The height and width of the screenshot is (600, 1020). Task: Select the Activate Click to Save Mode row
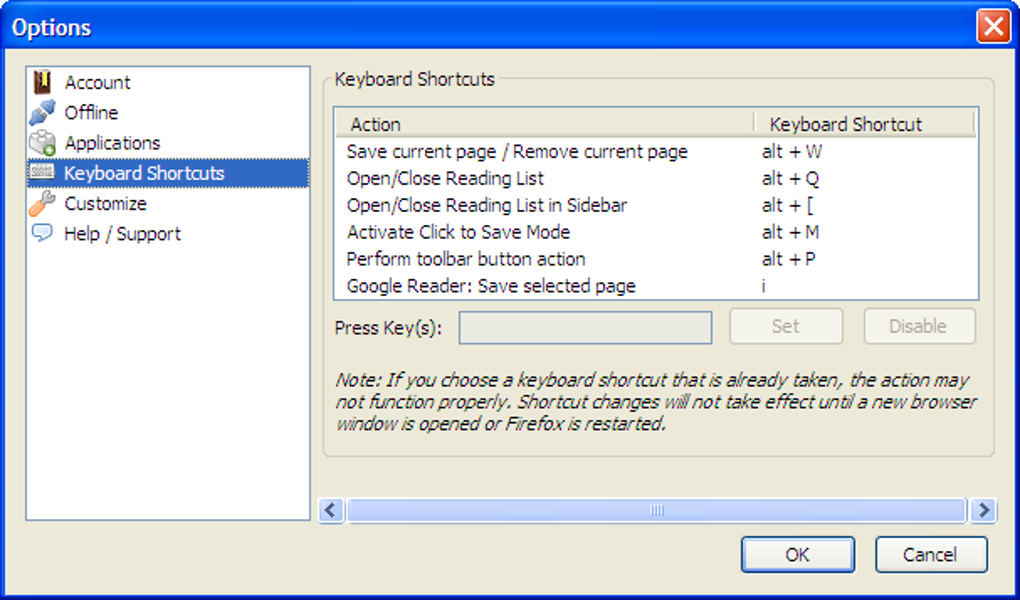click(656, 232)
